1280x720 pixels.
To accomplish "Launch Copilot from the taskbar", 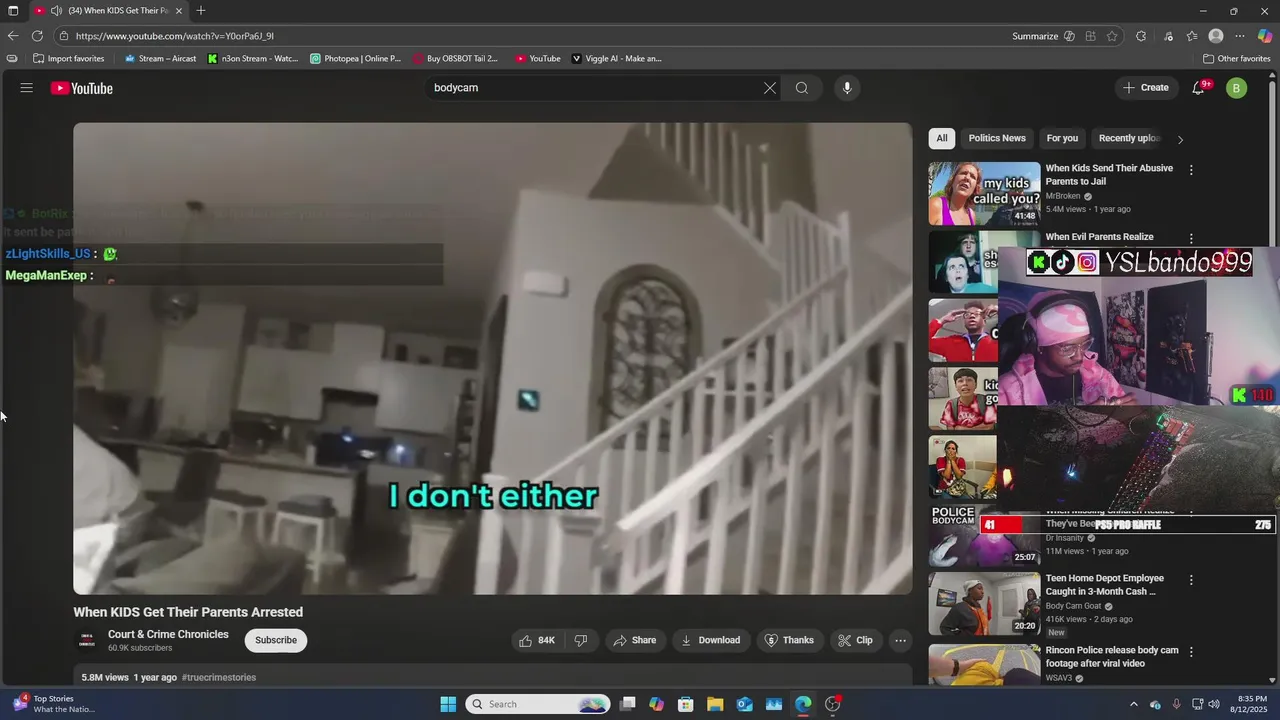I will pos(656,704).
